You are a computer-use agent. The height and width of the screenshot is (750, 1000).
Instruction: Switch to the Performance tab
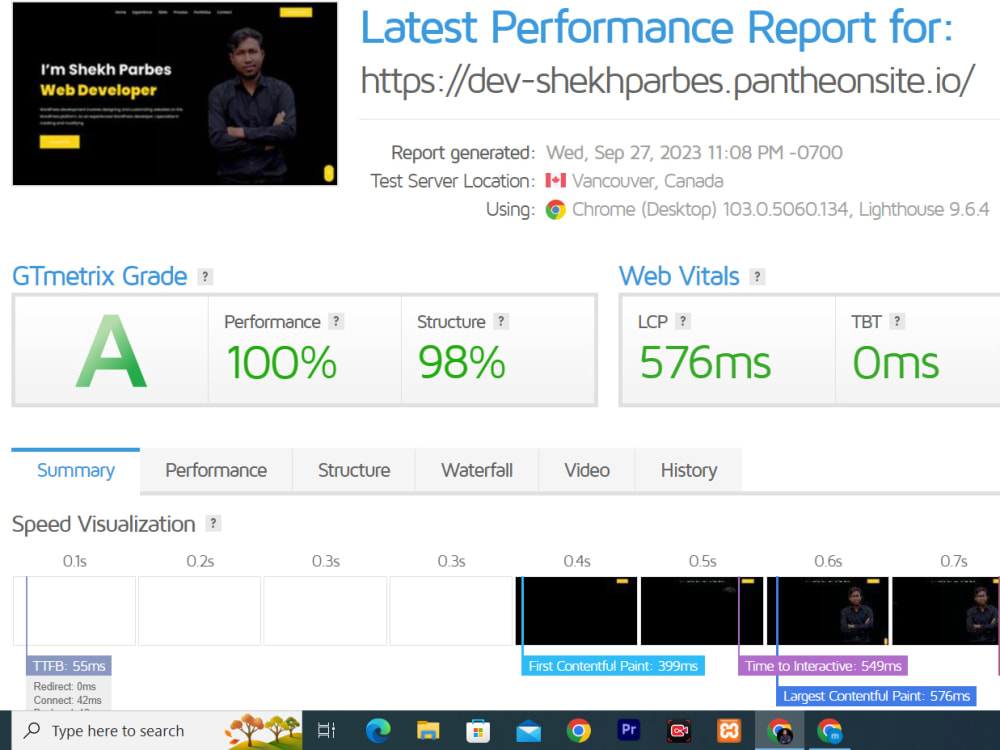click(x=216, y=471)
